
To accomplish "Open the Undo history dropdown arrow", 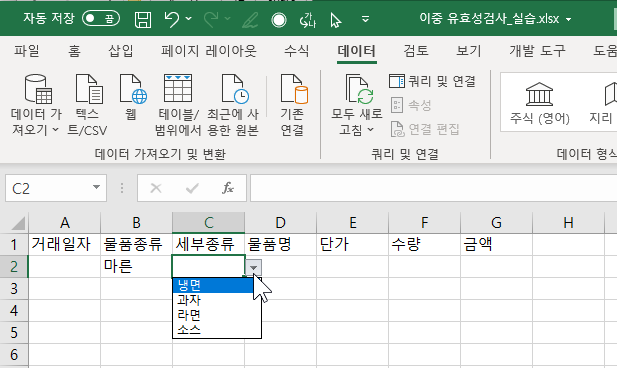I will 189,18.
